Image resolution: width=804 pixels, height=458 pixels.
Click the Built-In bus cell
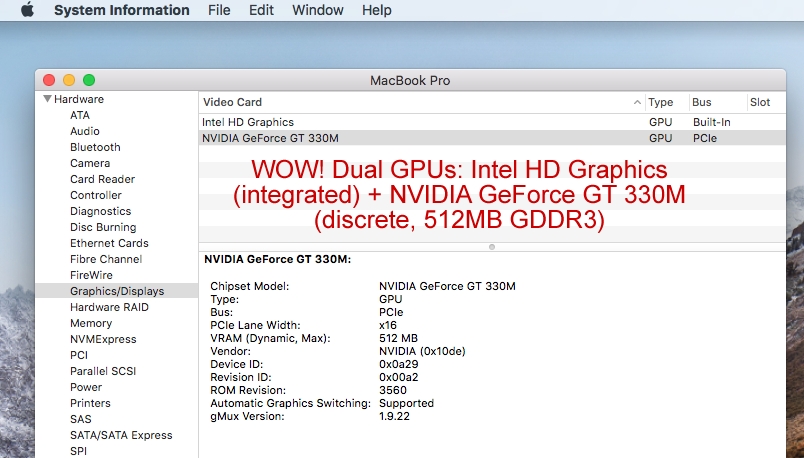click(712, 122)
